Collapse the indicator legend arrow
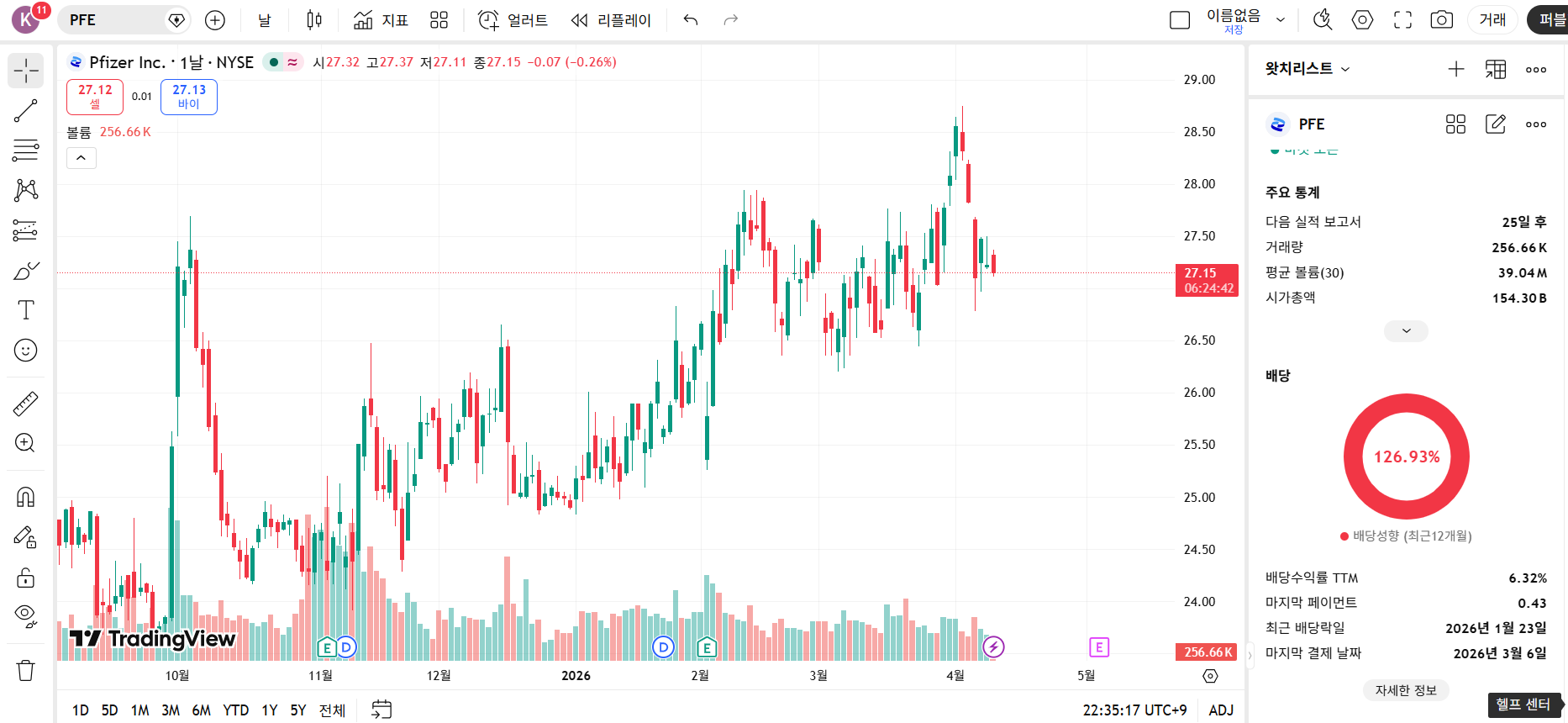This screenshot has height=723, width=1568. (82, 158)
